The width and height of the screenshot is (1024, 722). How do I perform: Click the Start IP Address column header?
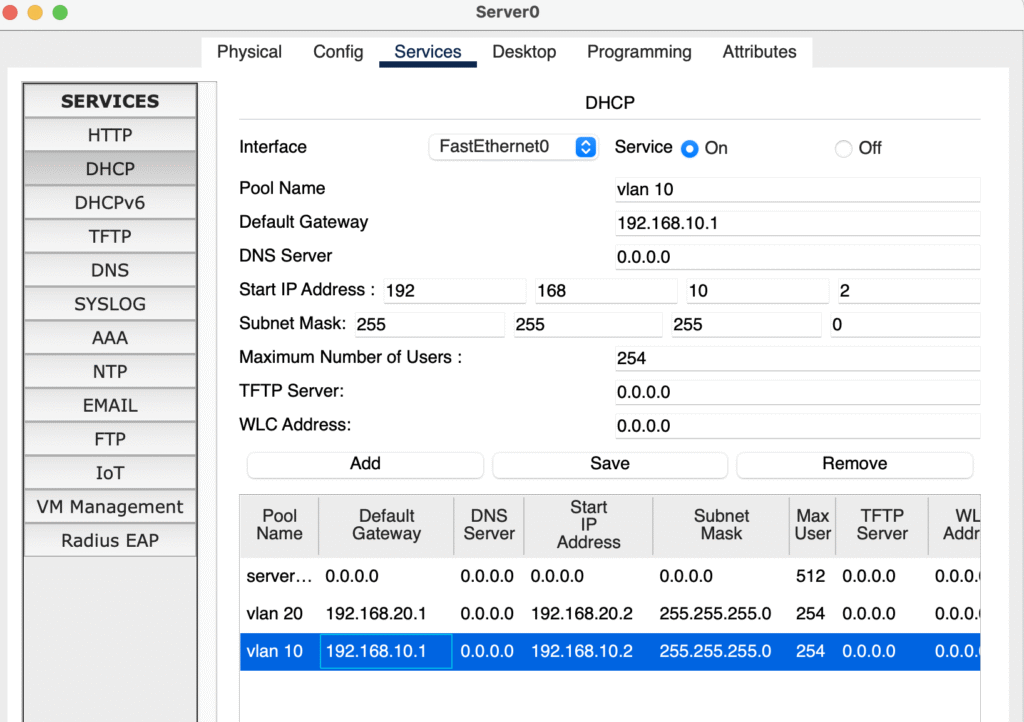[588, 525]
